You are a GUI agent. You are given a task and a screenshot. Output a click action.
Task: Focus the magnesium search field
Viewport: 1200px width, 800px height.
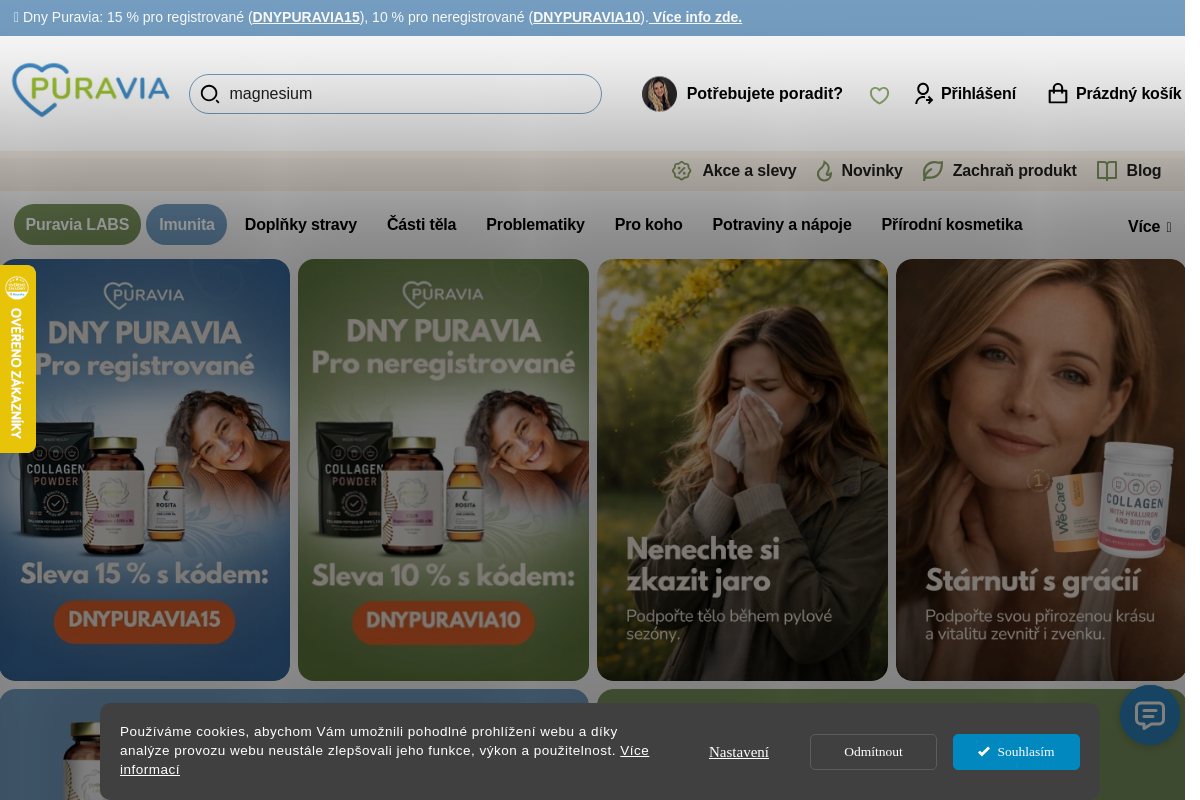click(x=395, y=94)
